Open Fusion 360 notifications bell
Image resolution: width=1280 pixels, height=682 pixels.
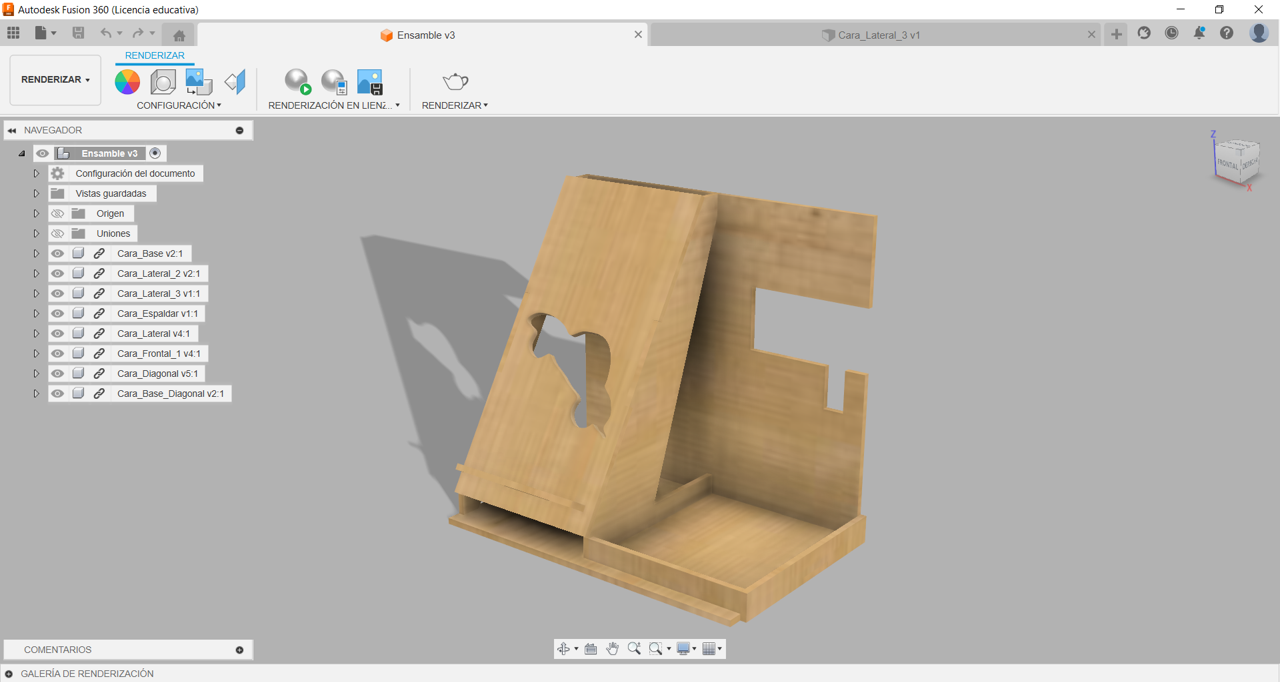tap(1199, 33)
